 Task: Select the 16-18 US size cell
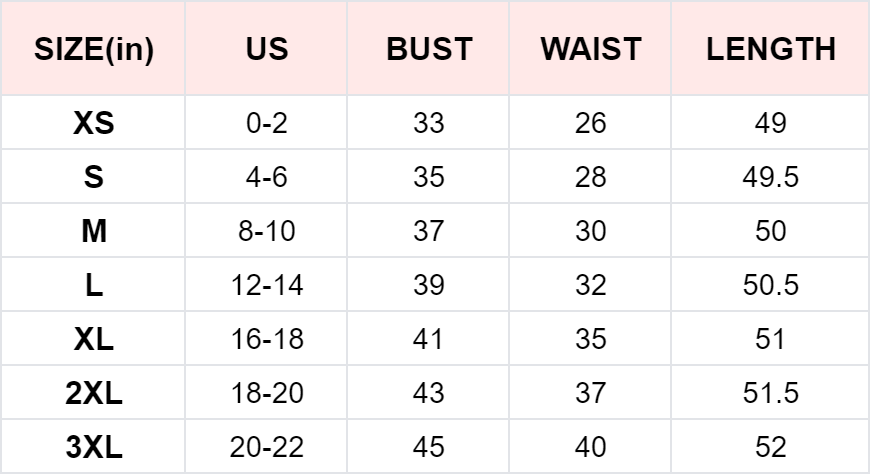[266, 340]
